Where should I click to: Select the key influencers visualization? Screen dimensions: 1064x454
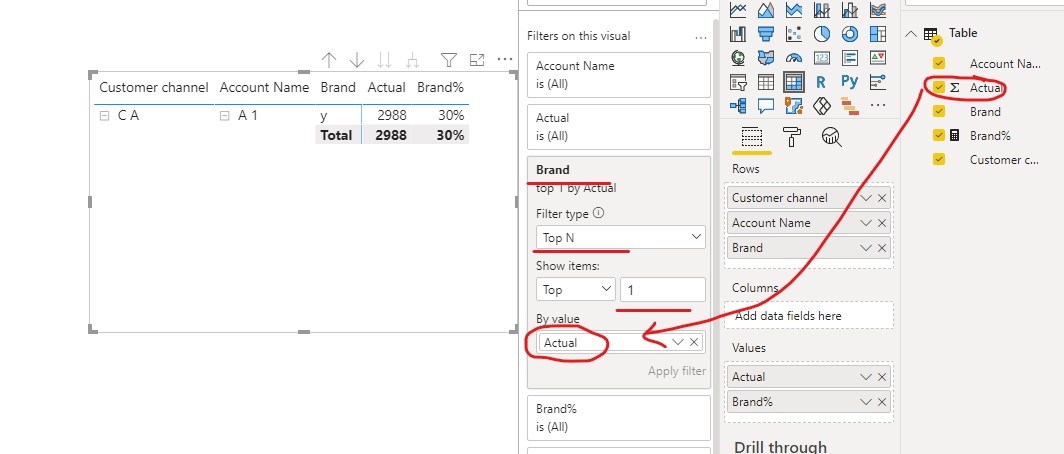click(878, 82)
